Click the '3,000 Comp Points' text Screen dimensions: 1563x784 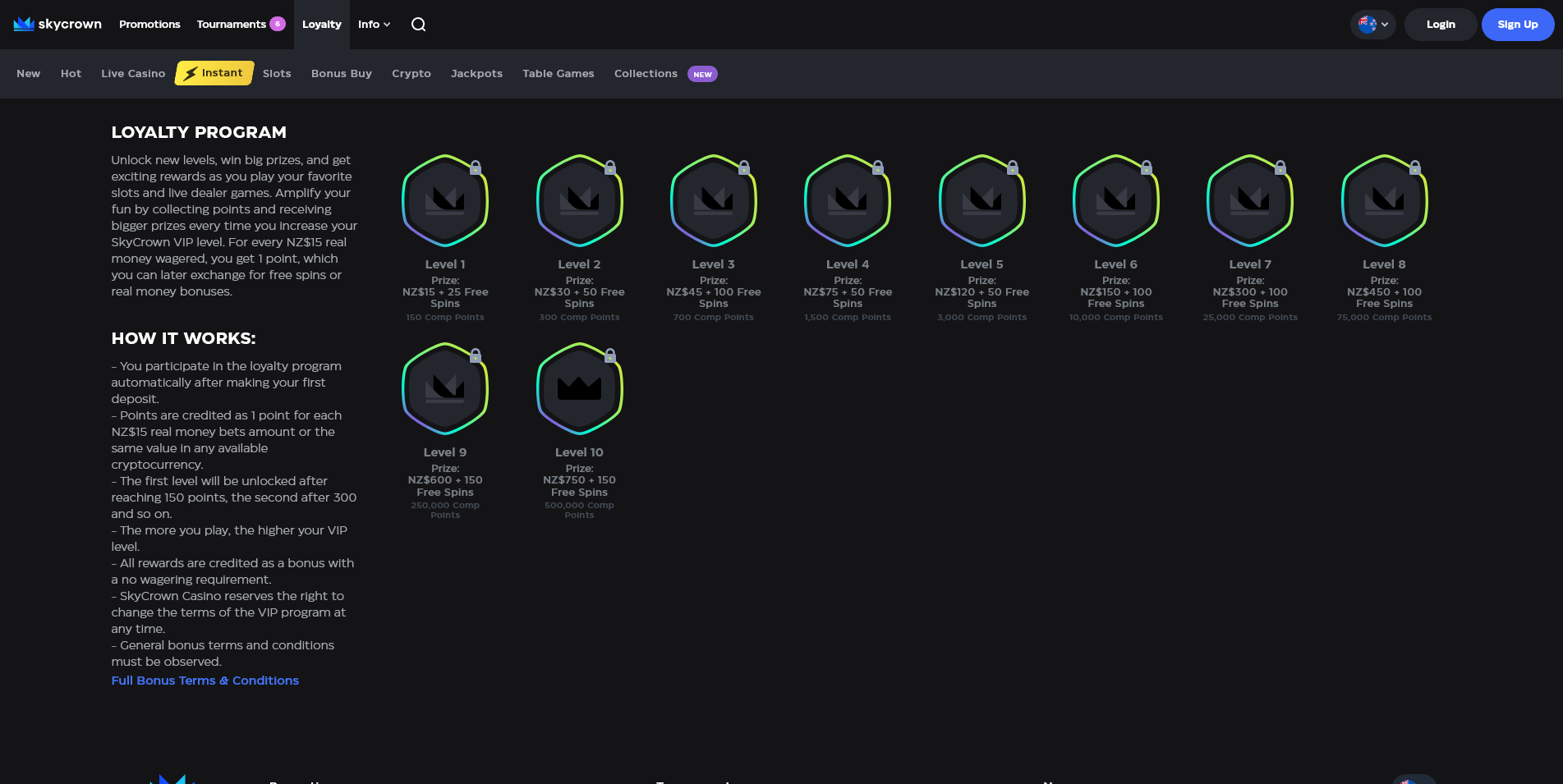[982, 318]
